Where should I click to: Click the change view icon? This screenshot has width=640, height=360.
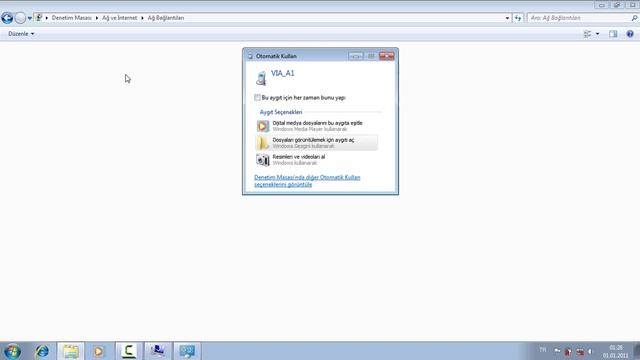pyautogui.click(x=588, y=34)
